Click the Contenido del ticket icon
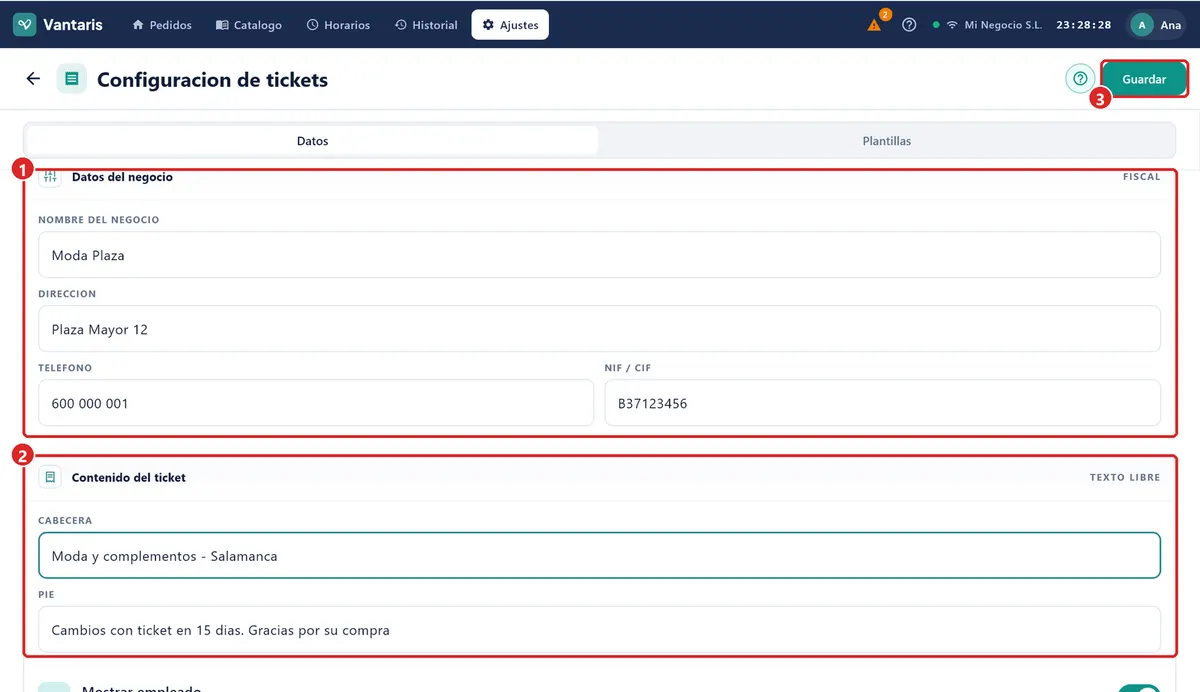 51,478
